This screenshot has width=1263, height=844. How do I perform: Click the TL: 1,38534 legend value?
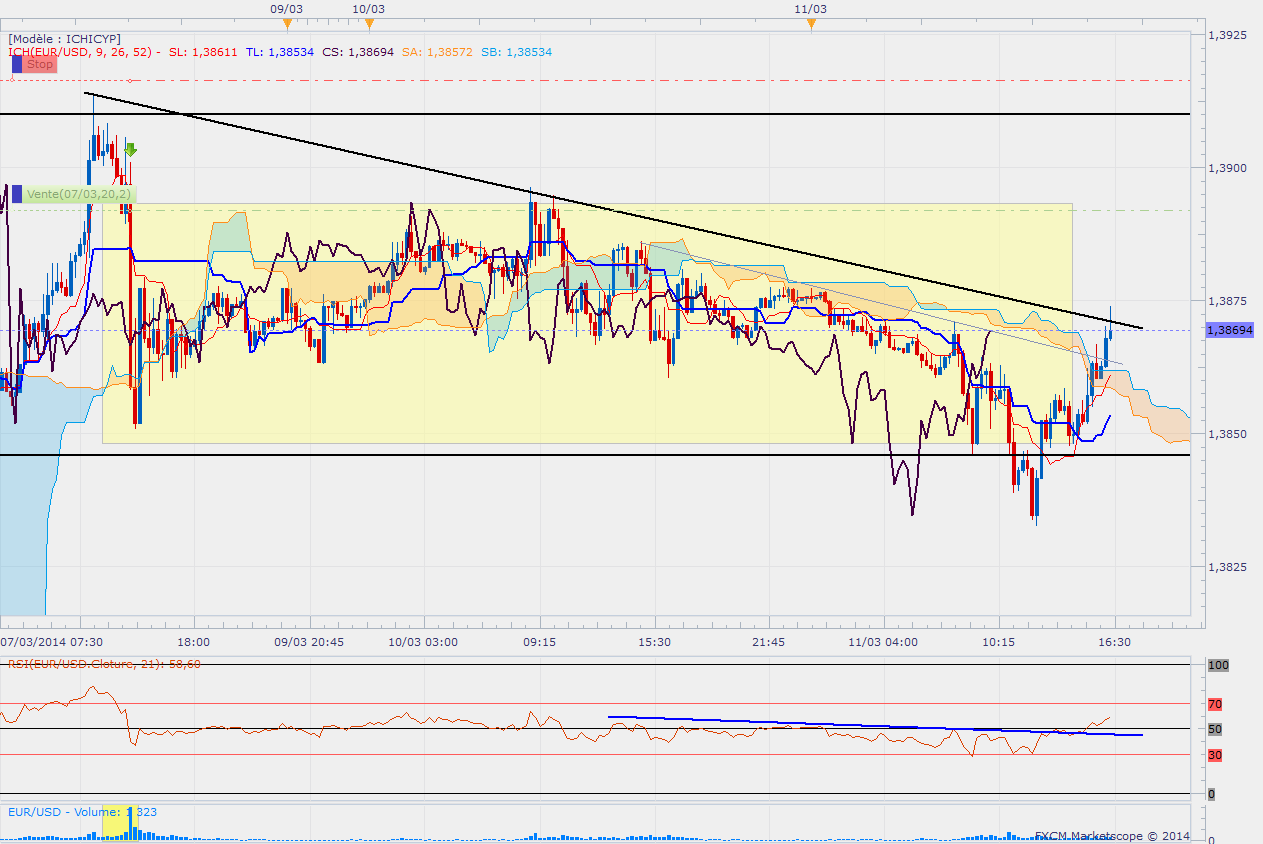279,52
